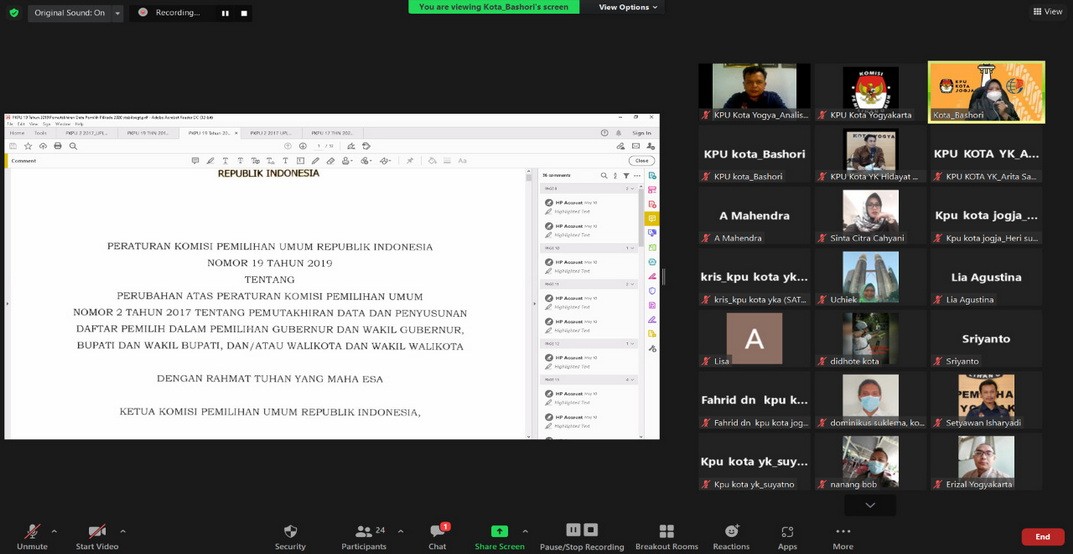
Task: Open the More menu in the toolbar
Action: point(843,535)
